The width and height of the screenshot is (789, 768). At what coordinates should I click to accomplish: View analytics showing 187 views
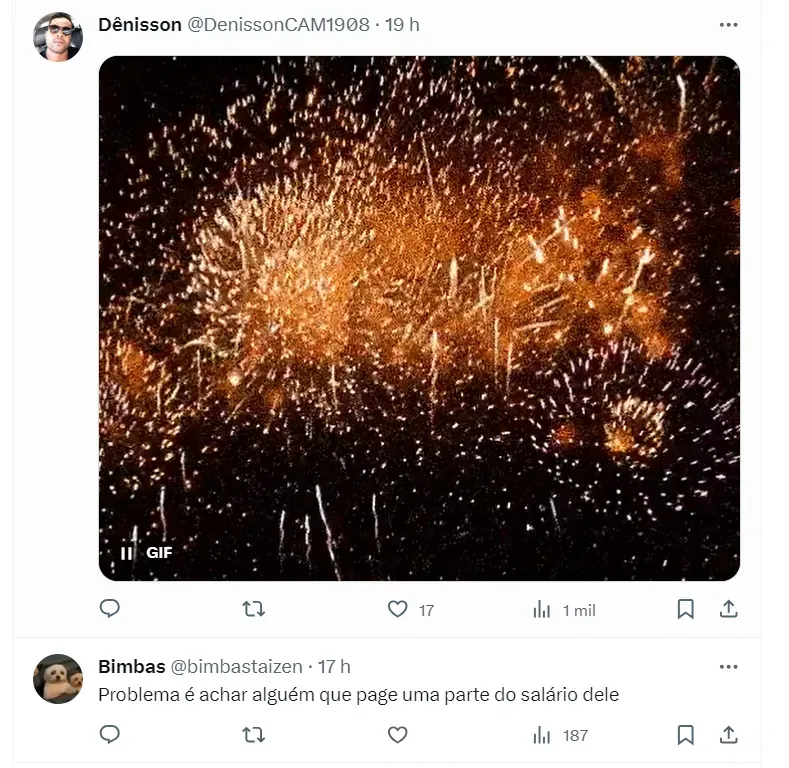561,735
